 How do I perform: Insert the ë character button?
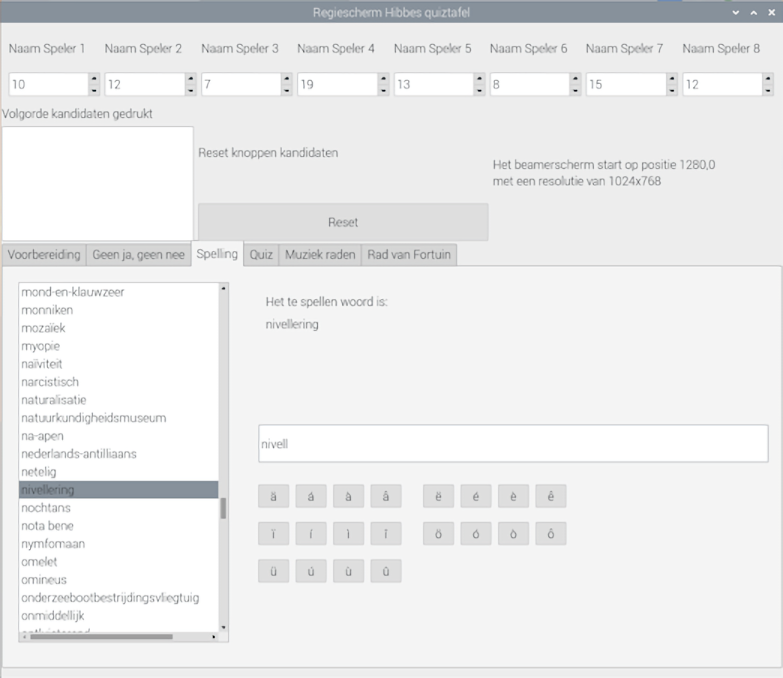[438, 496]
